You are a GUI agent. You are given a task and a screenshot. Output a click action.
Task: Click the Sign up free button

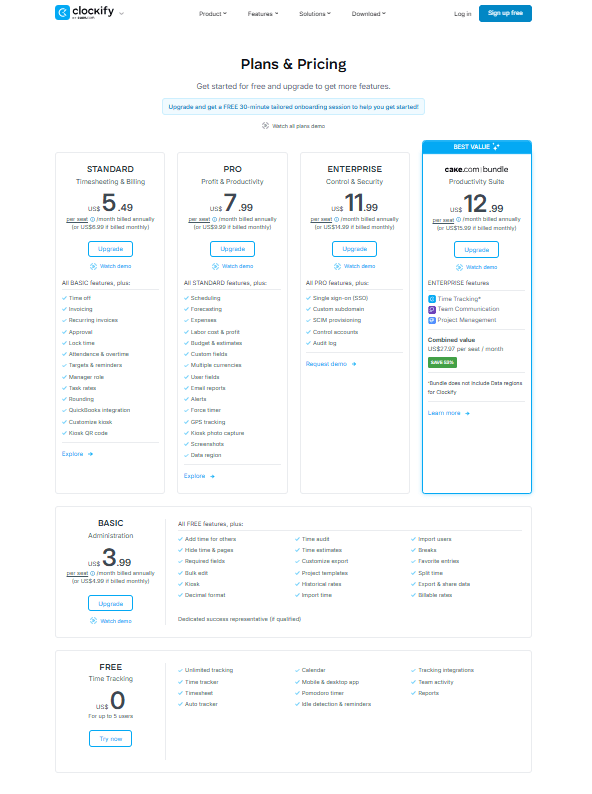tap(505, 13)
